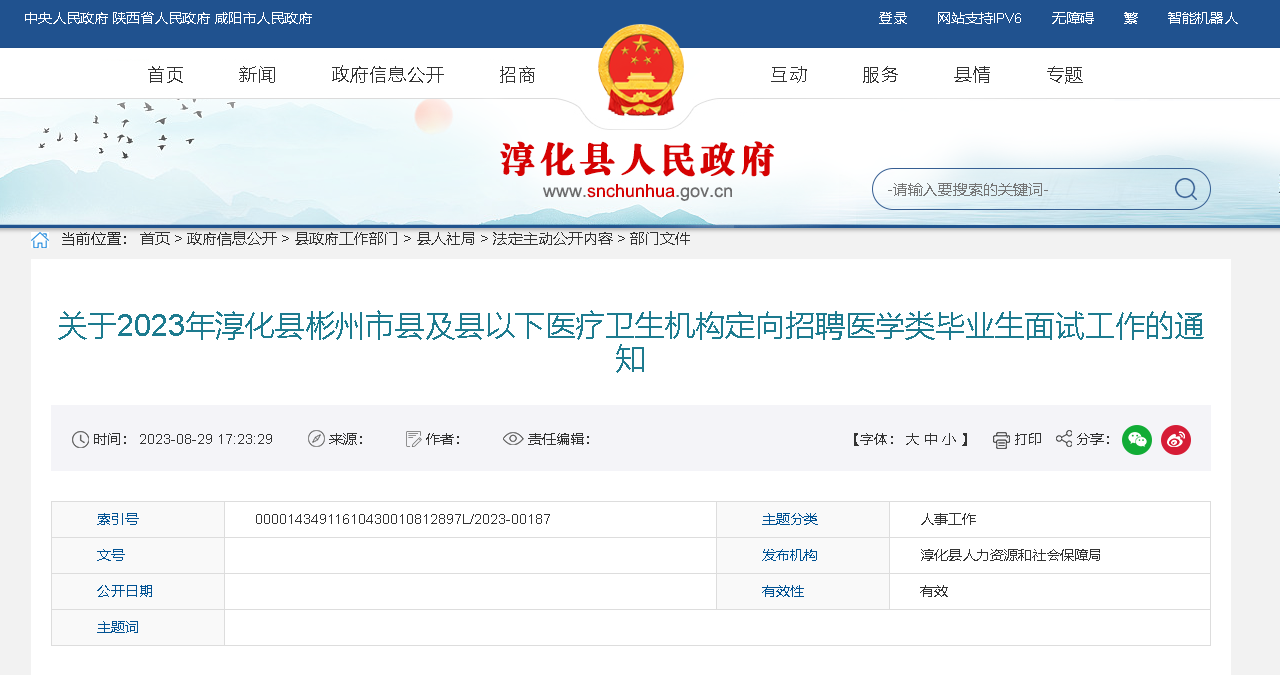Click the printer icon
Image resolution: width=1280 pixels, height=675 pixels.
click(1001, 440)
